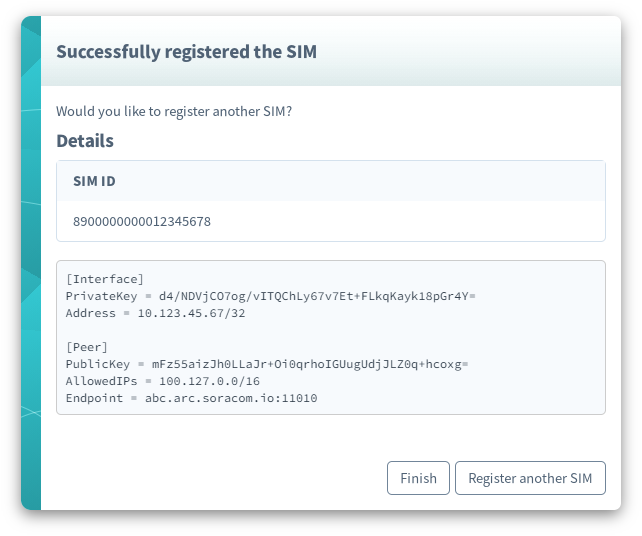
Task: Select the abc.arc.soracom.io:11010 endpoint value
Action: click(231, 398)
